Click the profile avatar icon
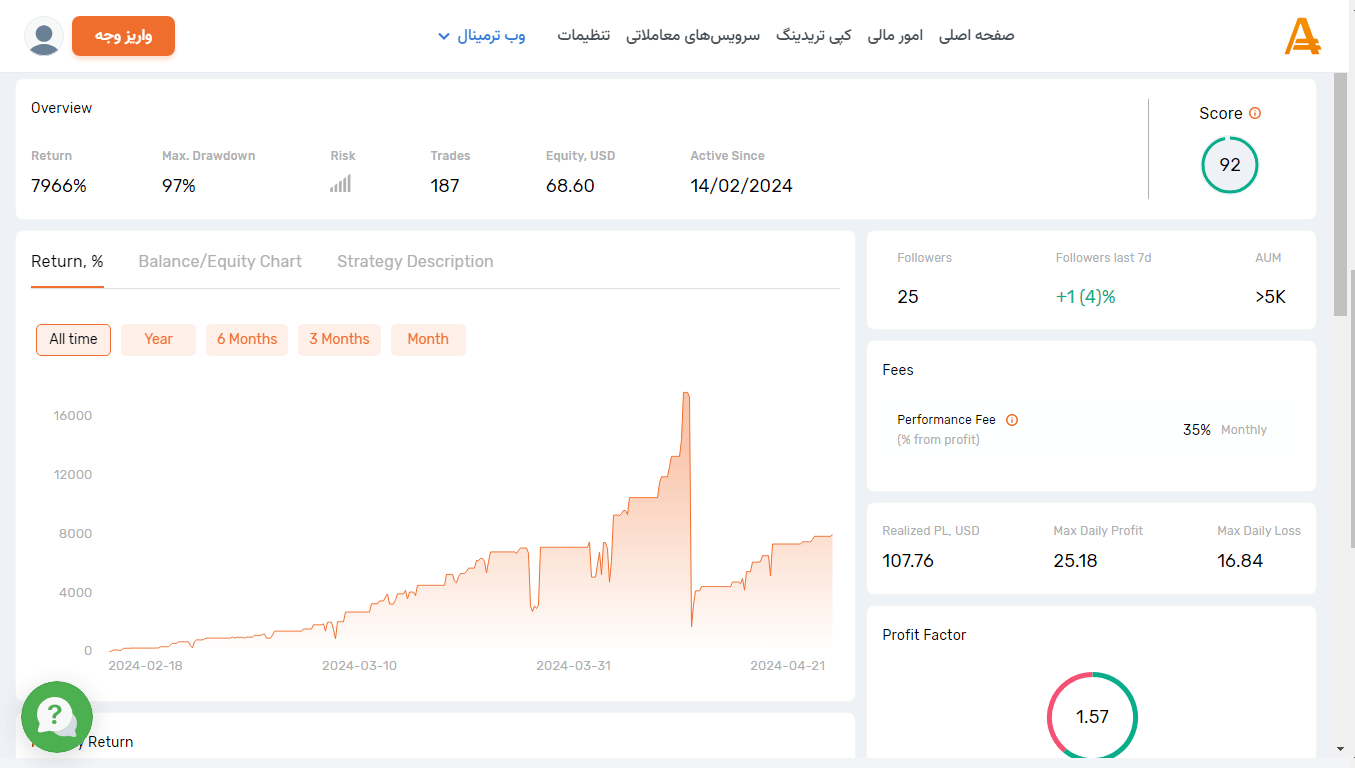 [x=42, y=35]
